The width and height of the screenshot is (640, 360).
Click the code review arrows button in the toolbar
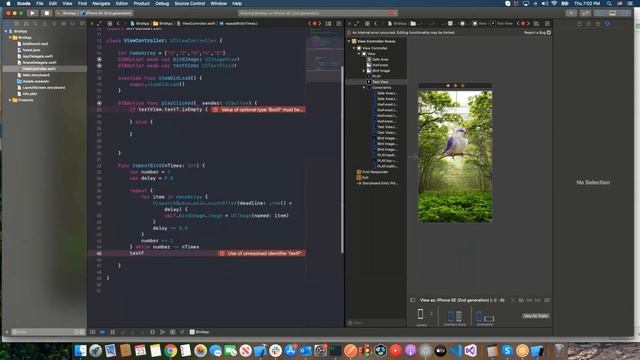[x=585, y=13]
